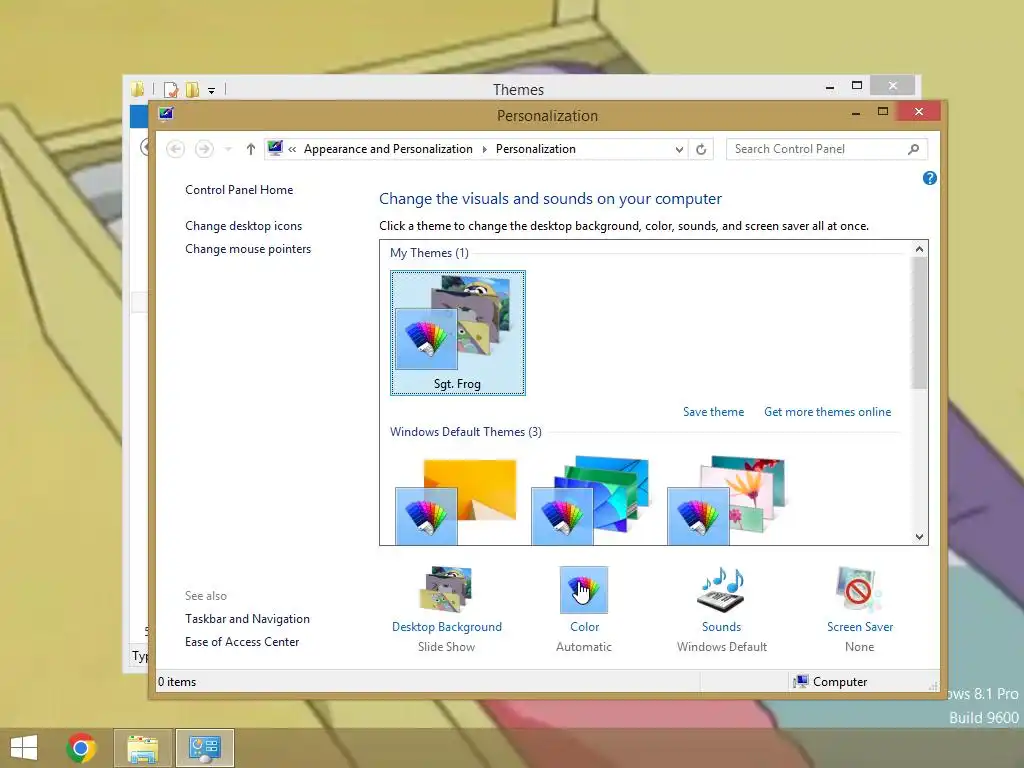
Task: Click the Sounds text link
Action: [722, 627]
